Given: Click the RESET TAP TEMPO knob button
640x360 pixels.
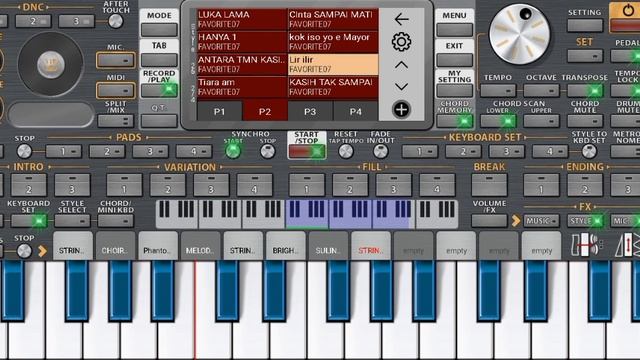Looking at the screenshot, I should 346,151.
